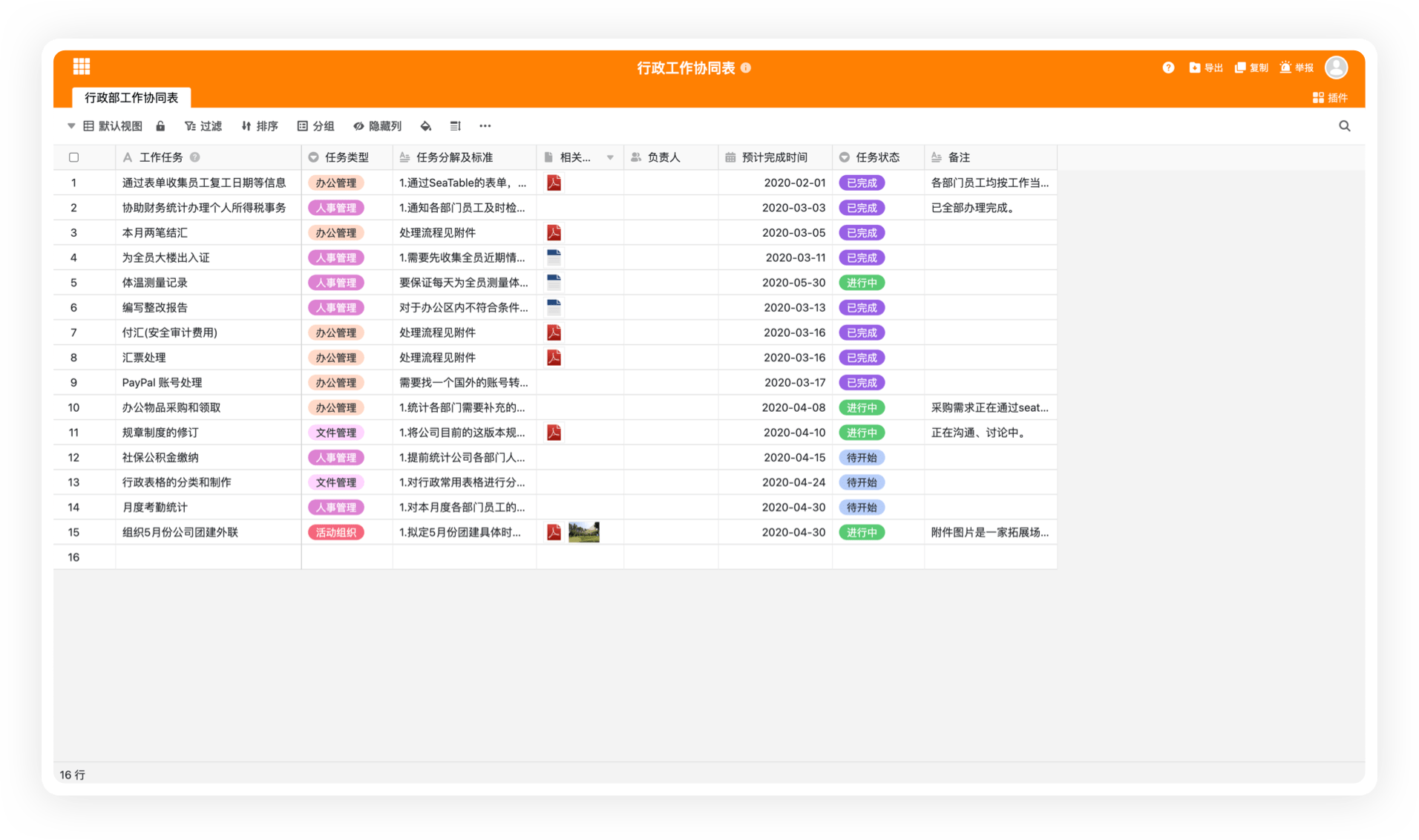
Task: Click the 导出 export button
Action: coord(1206,68)
